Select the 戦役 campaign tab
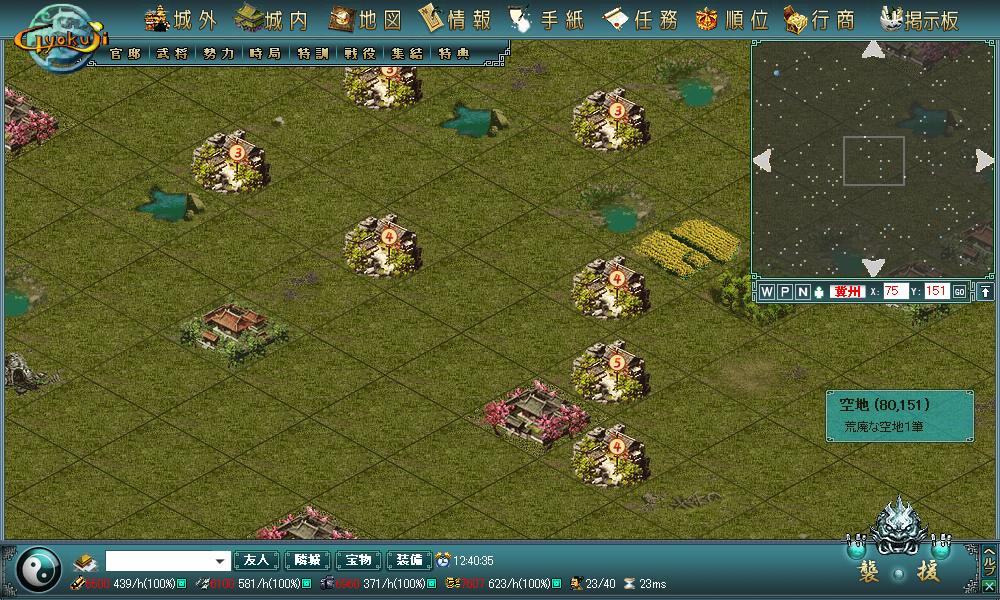Screen dimensions: 1000x600 pos(360,54)
